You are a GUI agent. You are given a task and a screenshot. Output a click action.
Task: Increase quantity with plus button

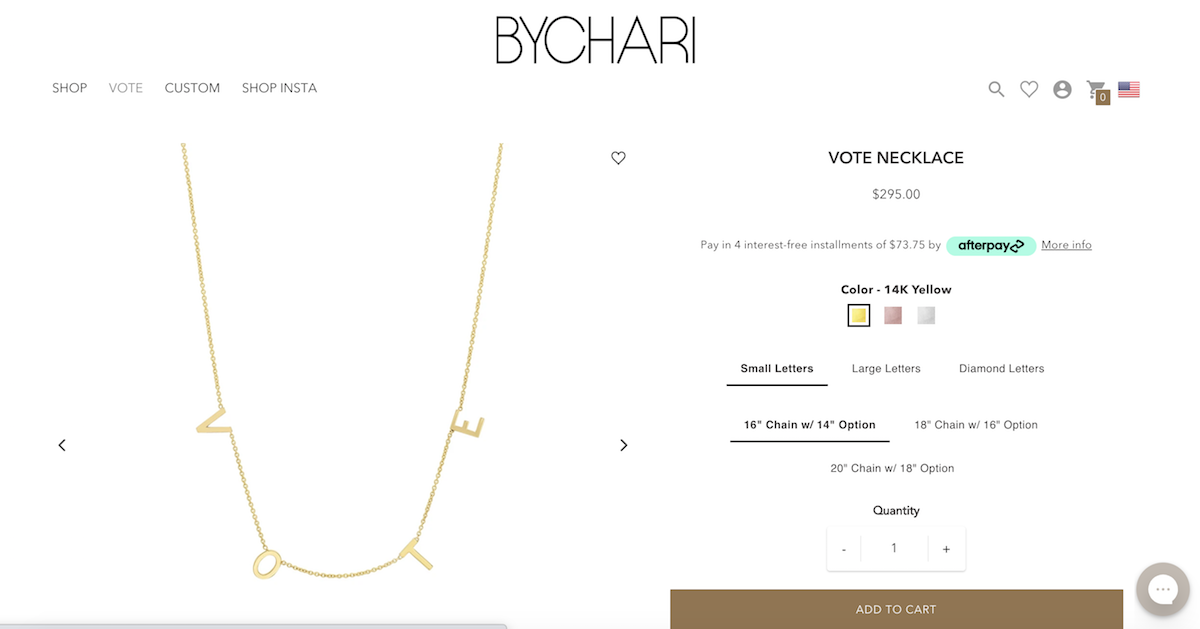946,549
